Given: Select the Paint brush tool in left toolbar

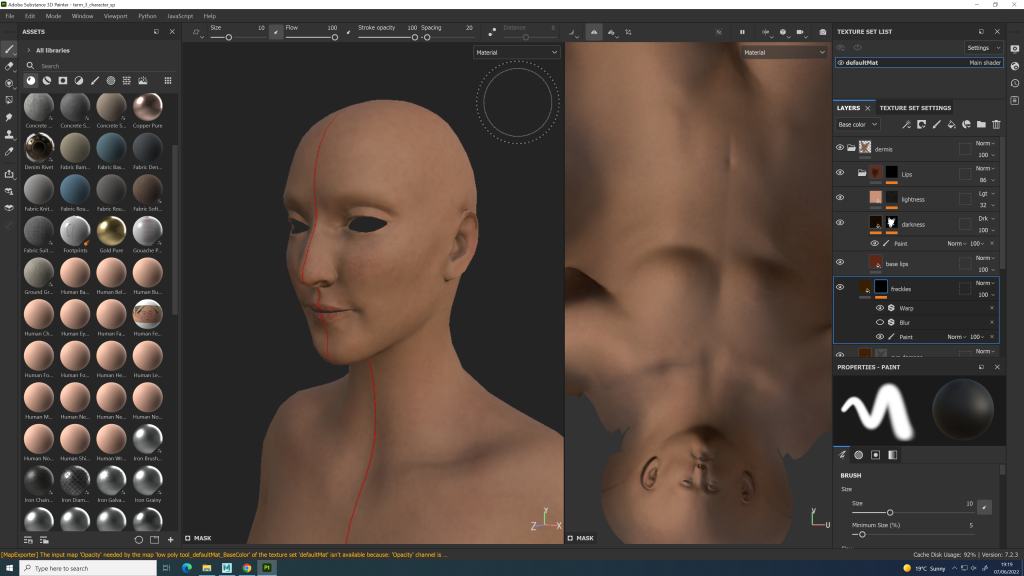Looking at the screenshot, I should click(x=9, y=49).
